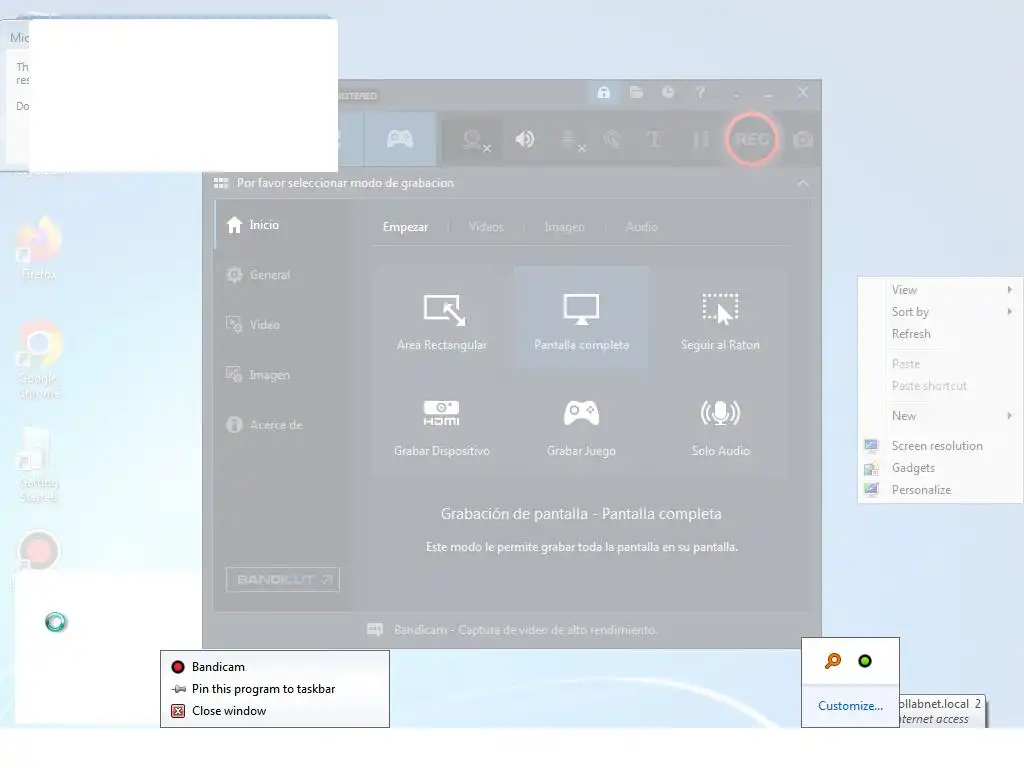Toggle the webcam overlay icon
Screen dimensions: 1024x768
476,140
